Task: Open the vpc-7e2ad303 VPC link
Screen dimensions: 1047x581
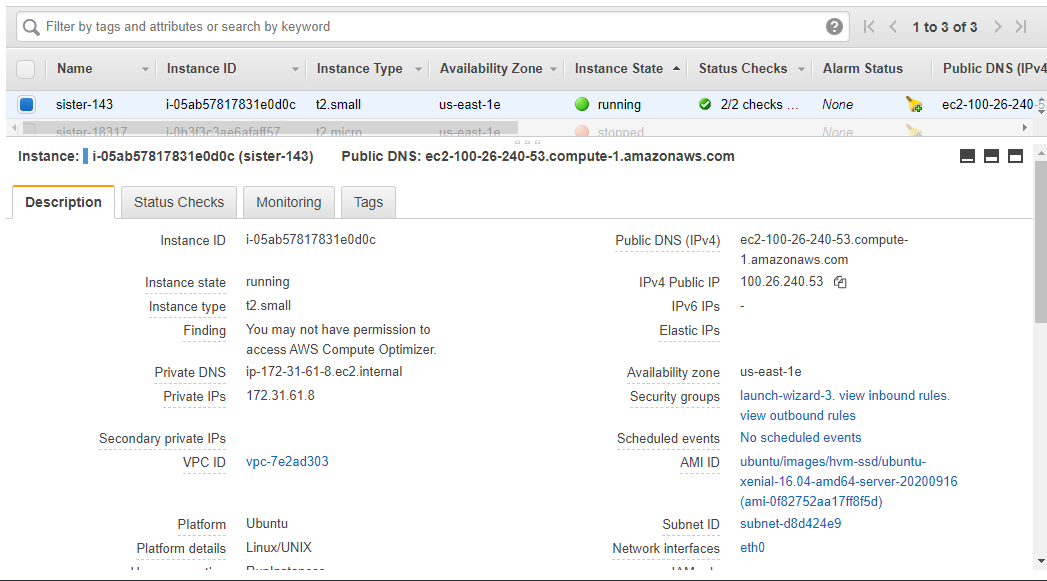Action: [287, 461]
